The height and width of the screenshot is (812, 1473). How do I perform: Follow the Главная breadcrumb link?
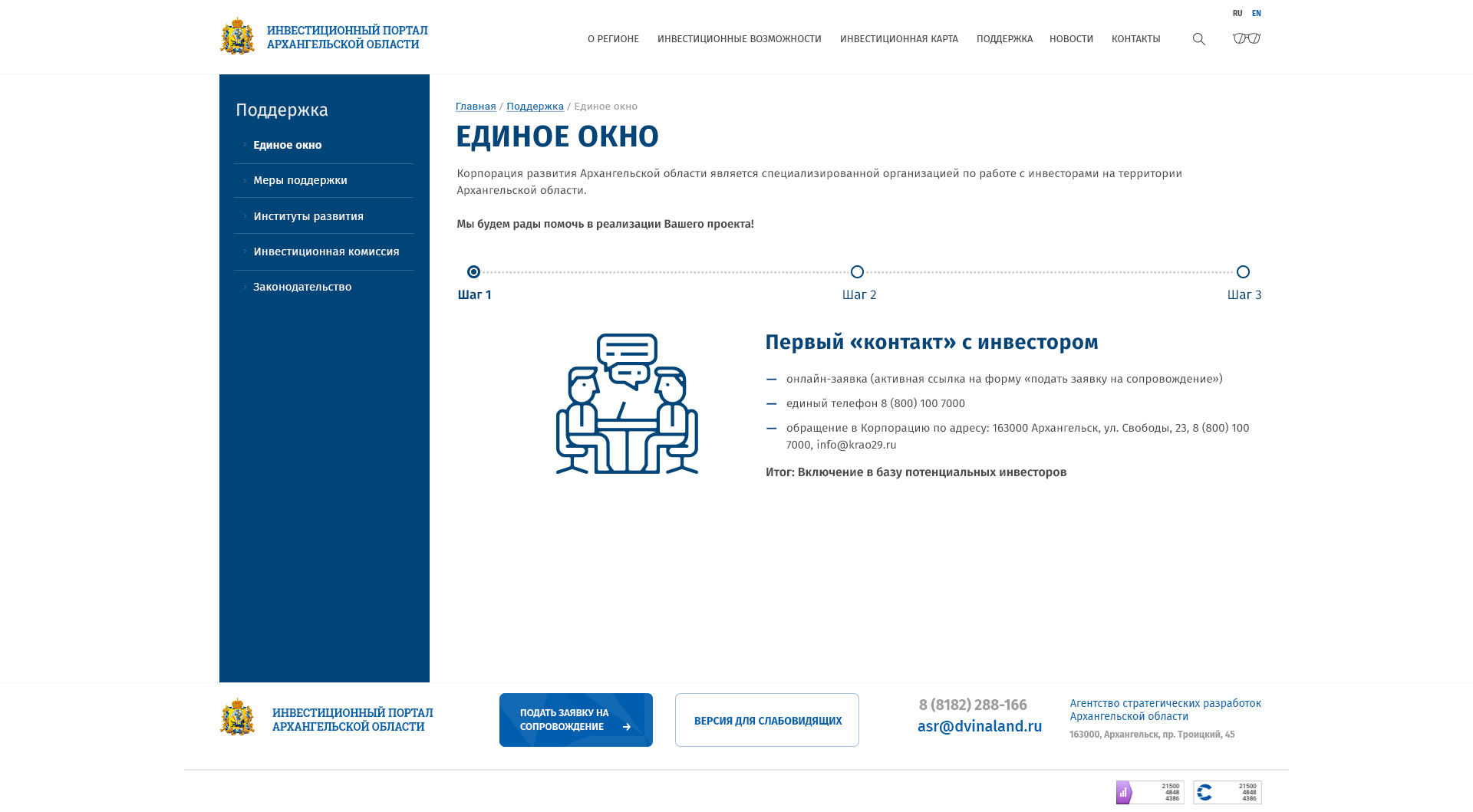point(476,107)
